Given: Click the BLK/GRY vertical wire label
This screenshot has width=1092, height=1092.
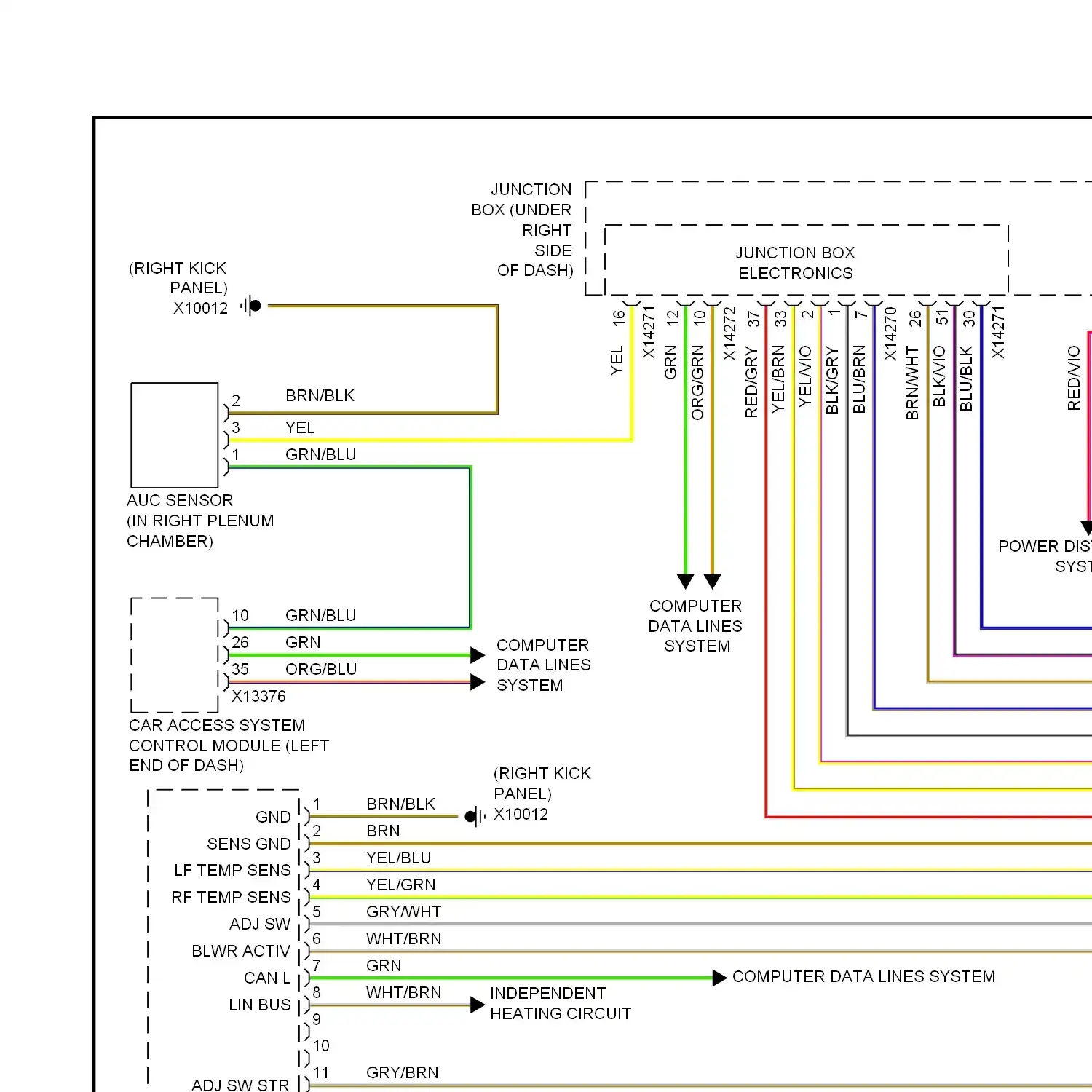Looking at the screenshot, I should (832, 381).
